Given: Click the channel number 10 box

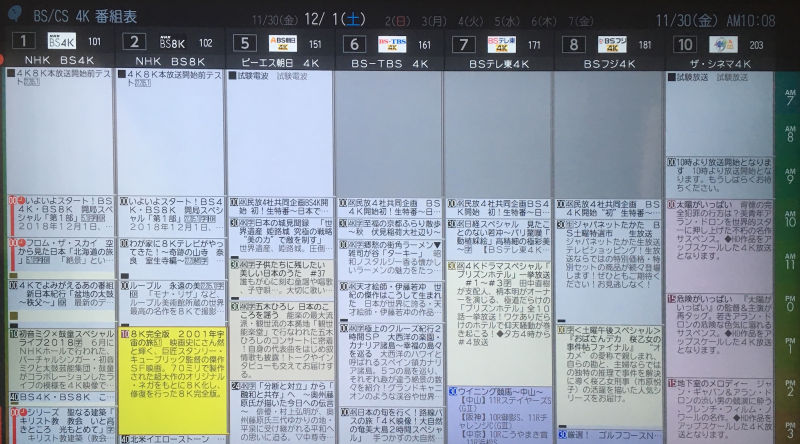Looking at the screenshot, I should 685,44.
